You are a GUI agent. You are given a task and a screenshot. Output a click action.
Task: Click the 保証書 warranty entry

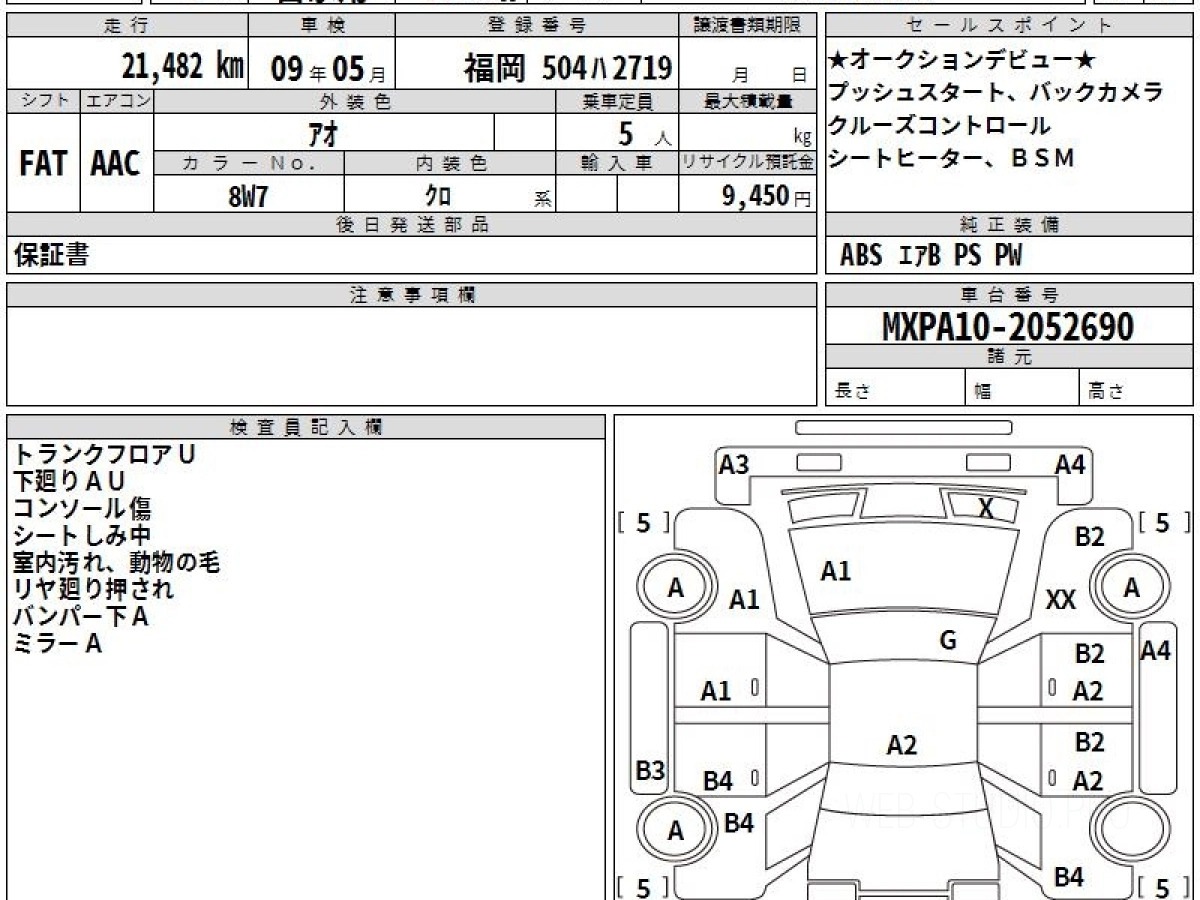click(51, 255)
